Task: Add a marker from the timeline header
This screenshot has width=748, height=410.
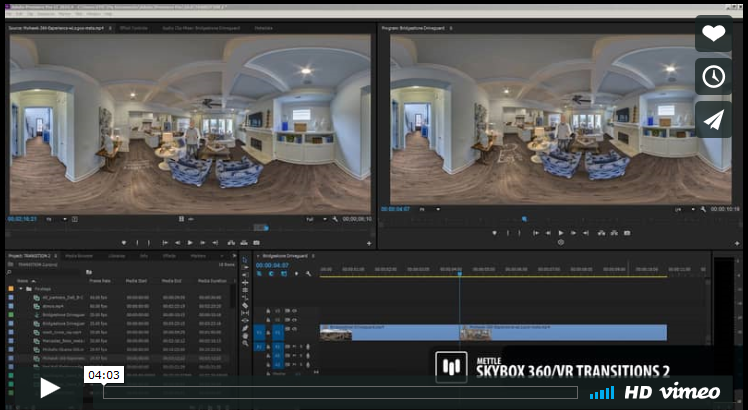Action: (296, 273)
